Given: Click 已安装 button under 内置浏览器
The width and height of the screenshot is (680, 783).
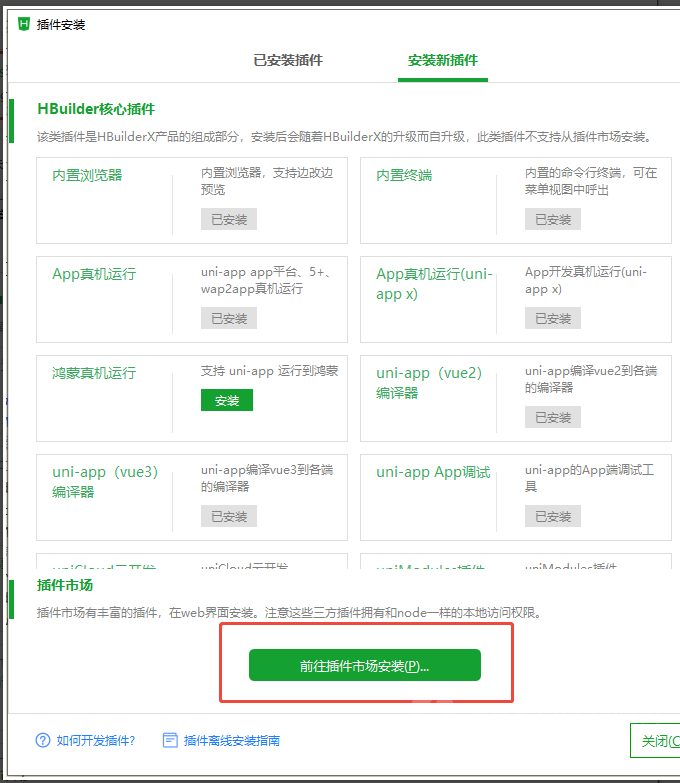Looking at the screenshot, I should pyautogui.click(x=229, y=219).
